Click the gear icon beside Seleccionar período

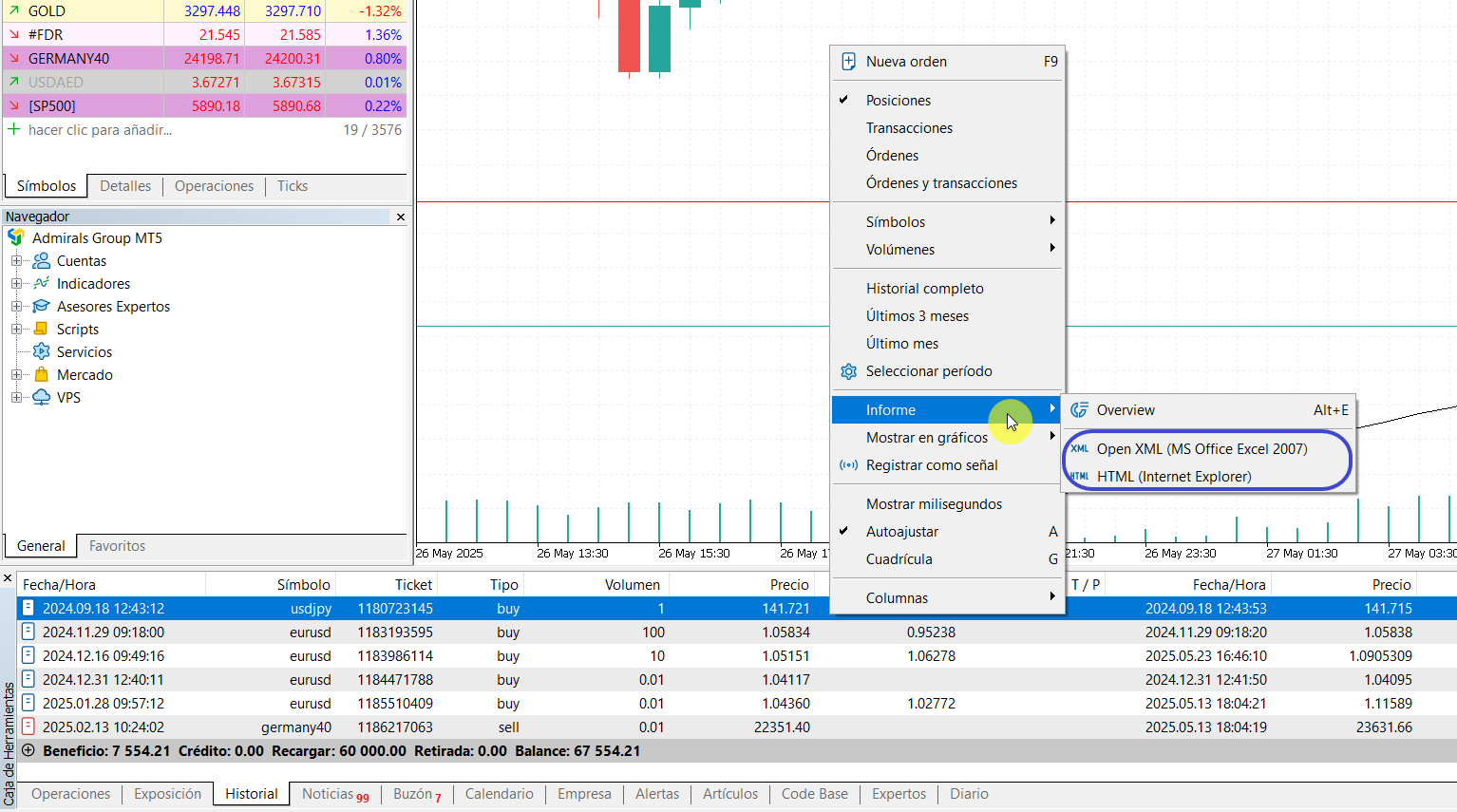[x=848, y=371]
